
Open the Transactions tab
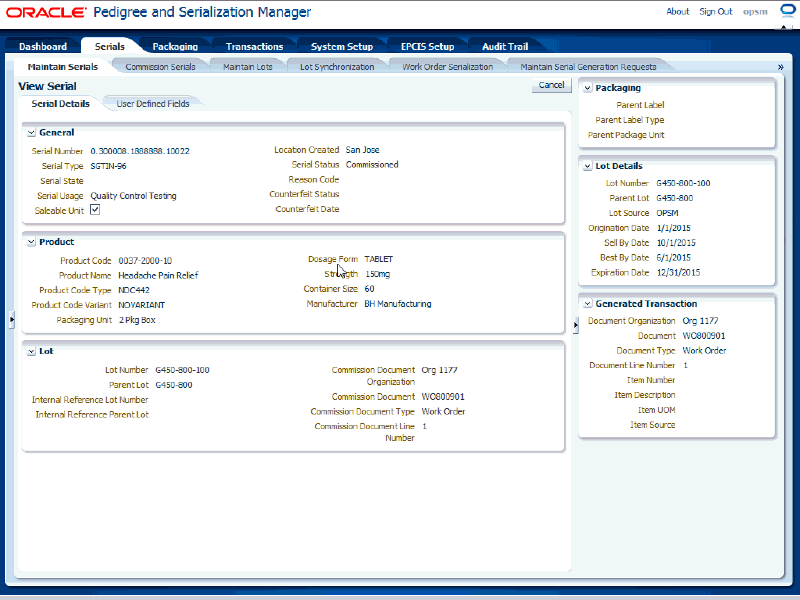point(254,46)
